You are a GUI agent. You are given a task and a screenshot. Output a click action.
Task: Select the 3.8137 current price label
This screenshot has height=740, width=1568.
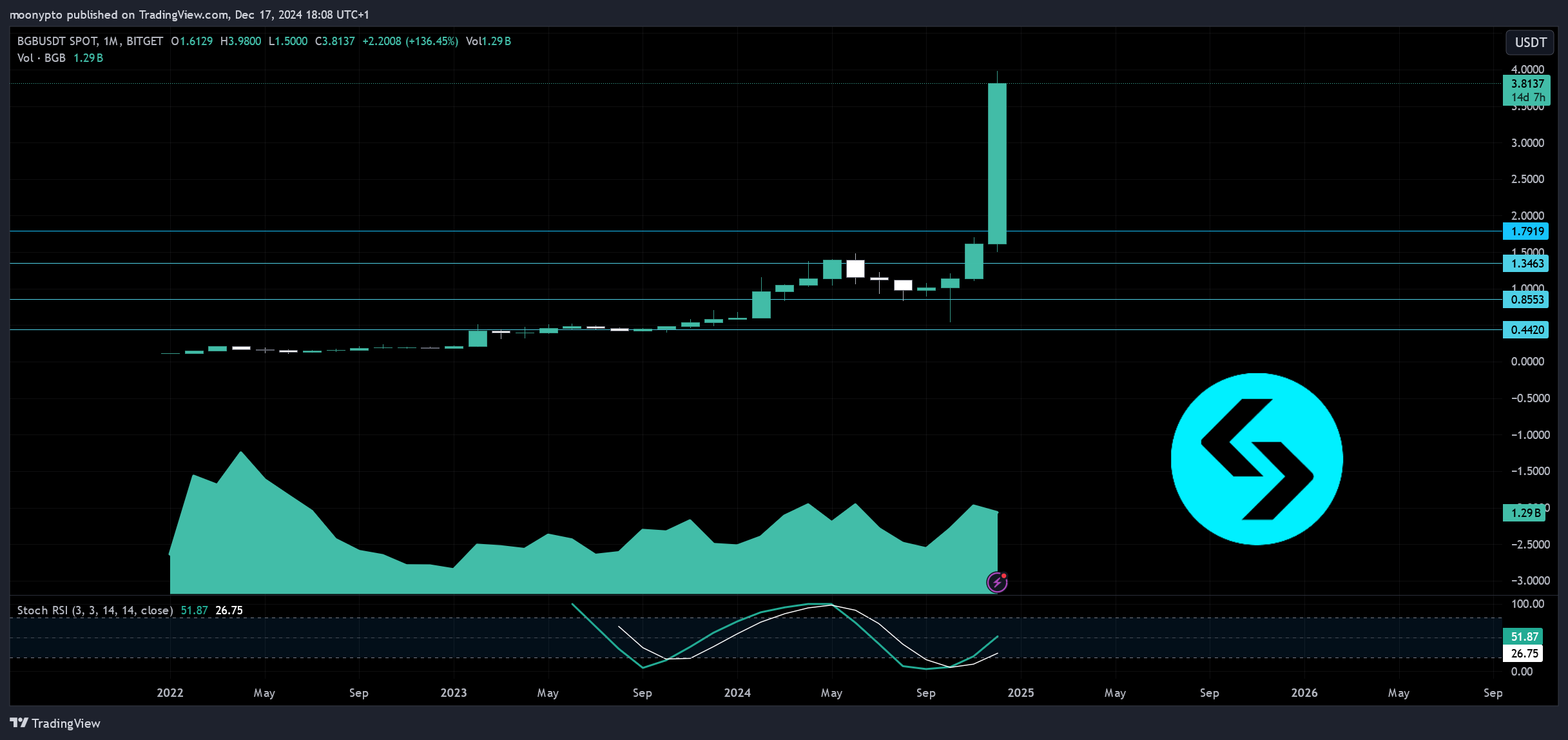pyautogui.click(x=1527, y=84)
